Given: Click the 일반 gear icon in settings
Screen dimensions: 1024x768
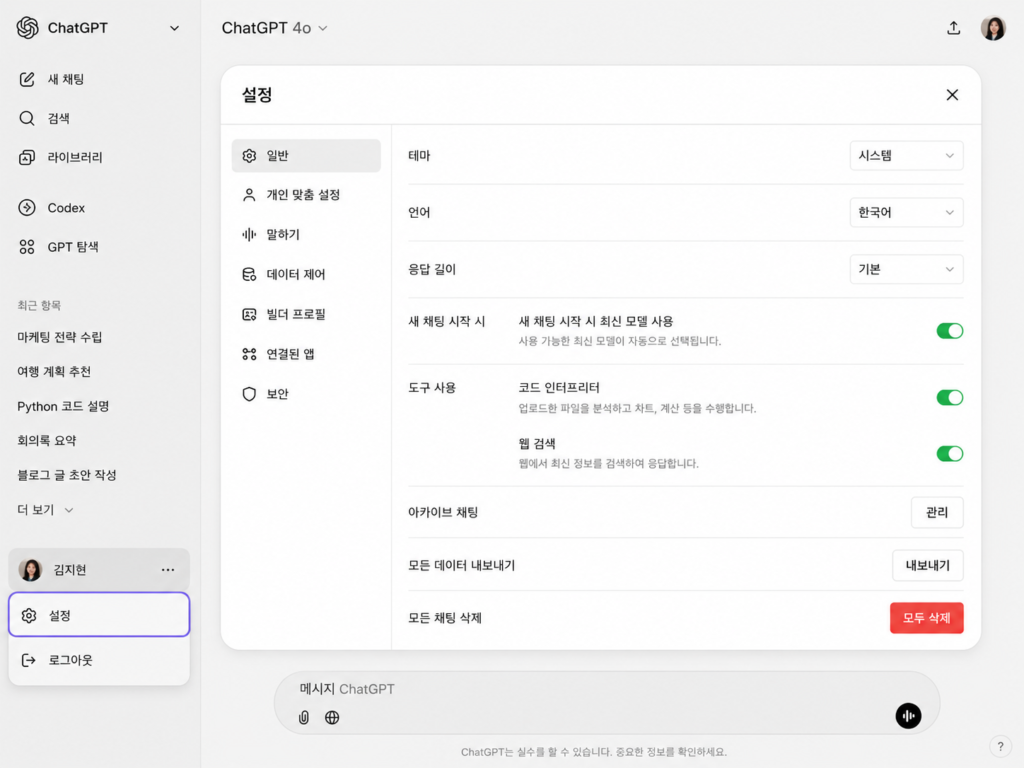Looking at the screenshot, I should 249,156.
